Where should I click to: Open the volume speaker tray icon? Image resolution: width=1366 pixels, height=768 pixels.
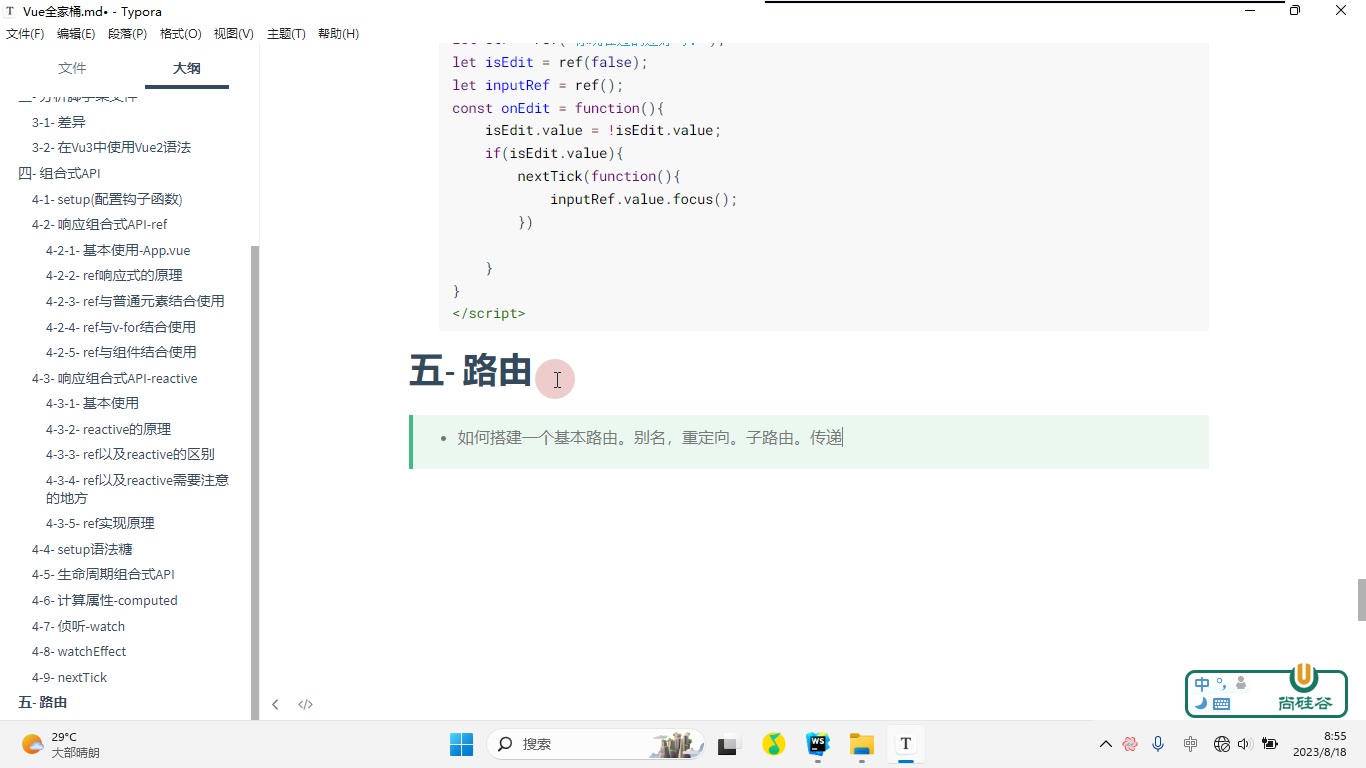[x=1244, y=744]
